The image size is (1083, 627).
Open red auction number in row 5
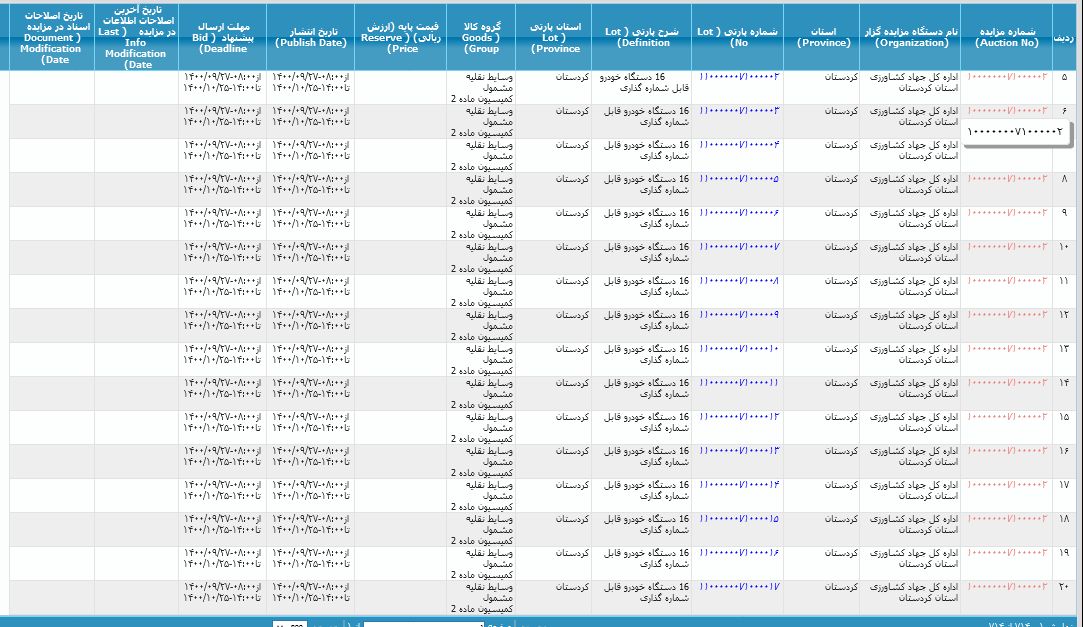(1007, 77)
